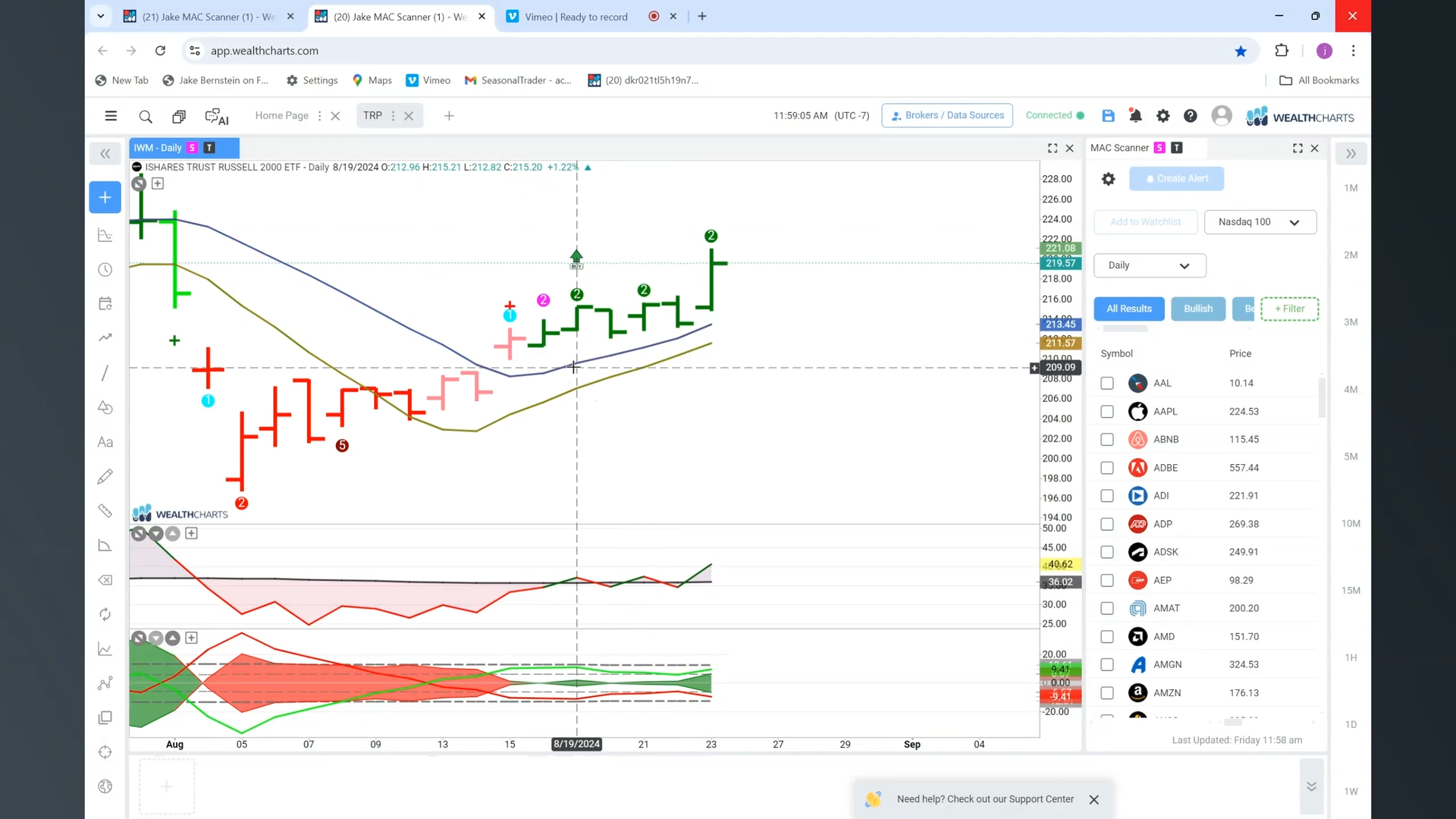The height and width of the screenshot is (819, 1456).
Task: Maximize the MAC Scanner panel
Action: (x=1298, y=148)
